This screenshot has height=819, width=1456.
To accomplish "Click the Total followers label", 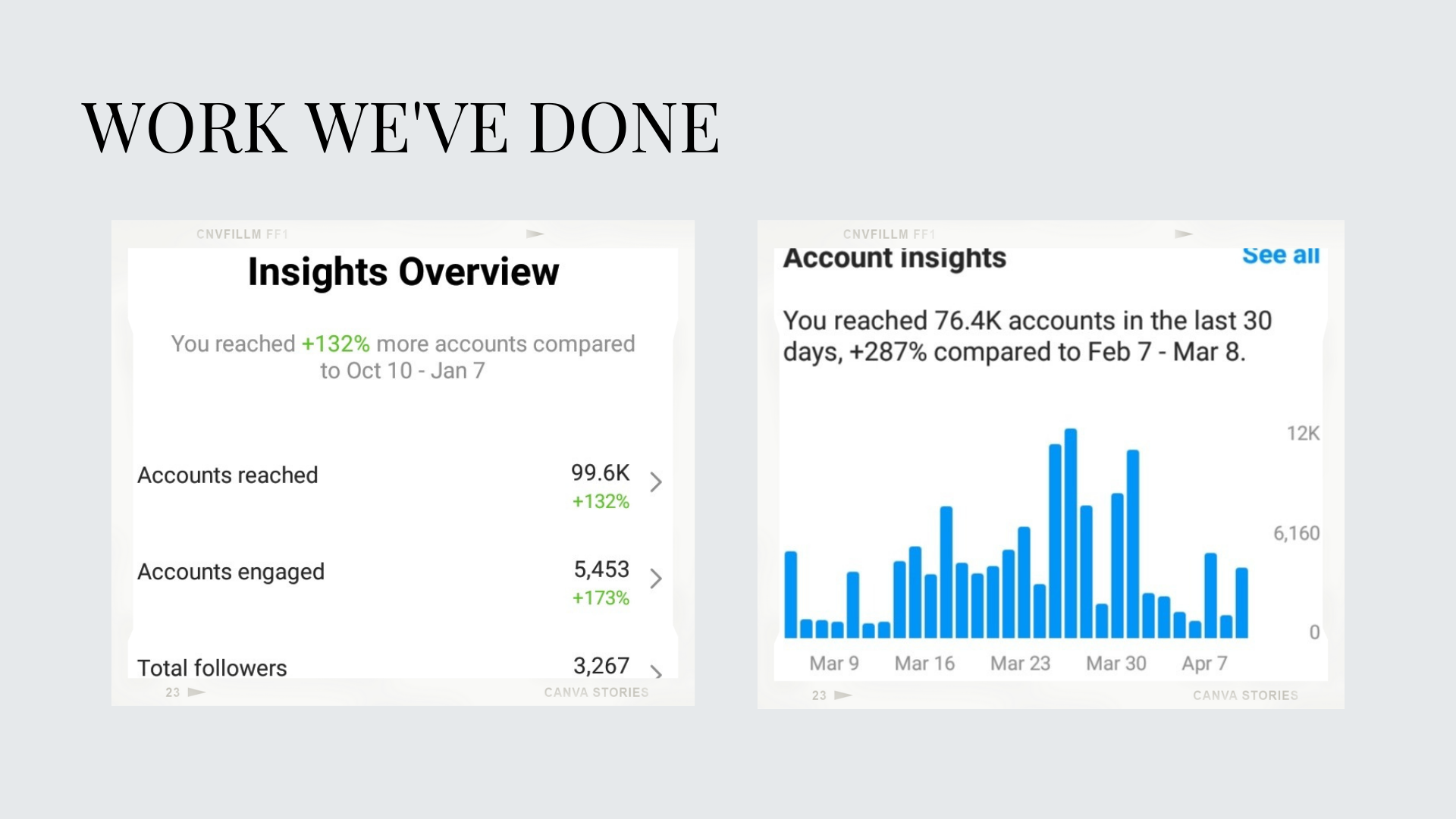I will pyautogui.click(x=212, y=668).
